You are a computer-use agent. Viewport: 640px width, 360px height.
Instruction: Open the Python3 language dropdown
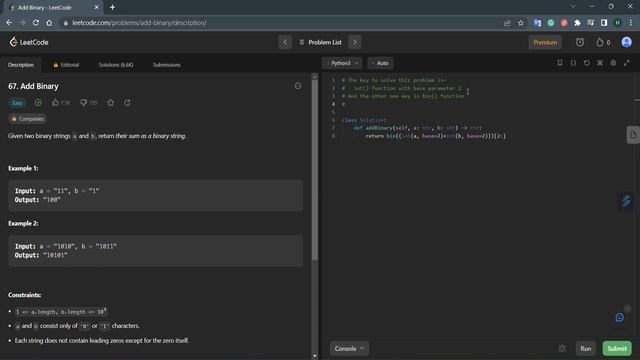point(342,63)
